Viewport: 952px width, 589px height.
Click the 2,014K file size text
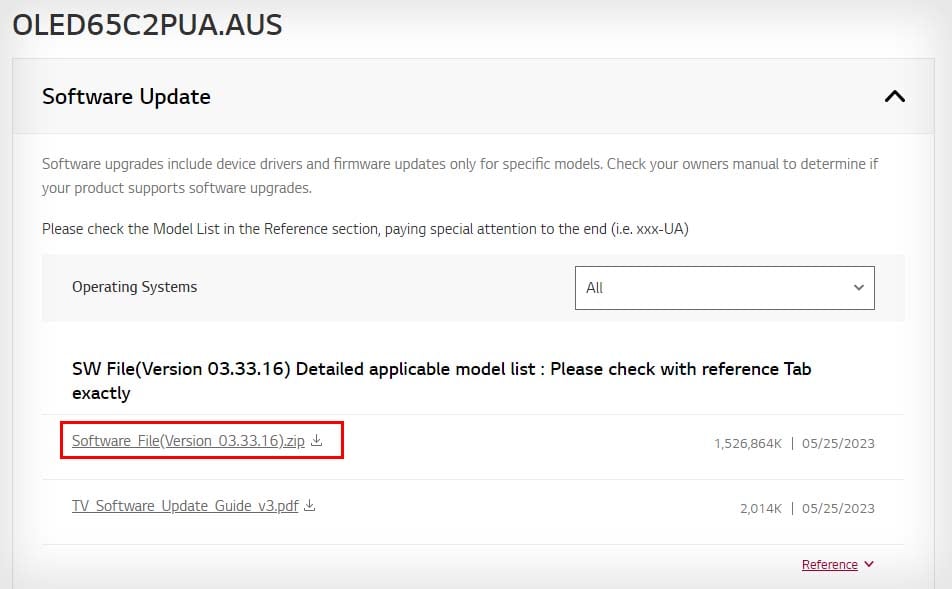click(761, 508)
